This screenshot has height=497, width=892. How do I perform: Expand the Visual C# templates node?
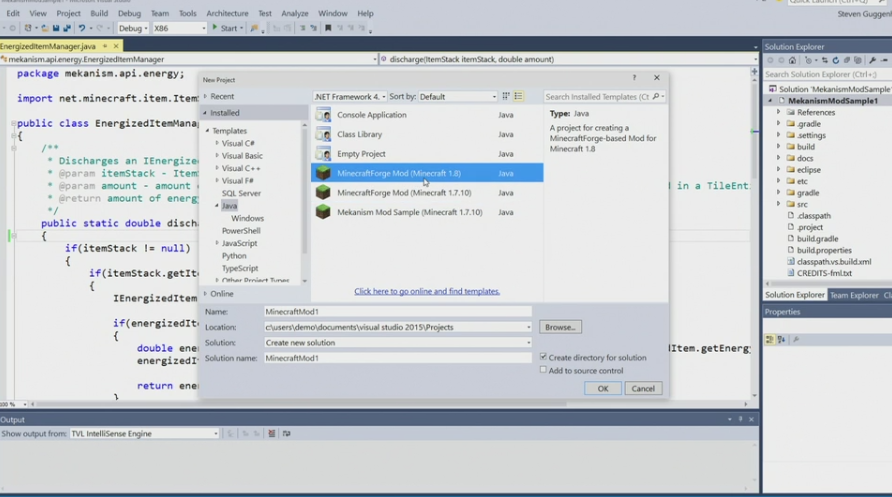(217, 143)
